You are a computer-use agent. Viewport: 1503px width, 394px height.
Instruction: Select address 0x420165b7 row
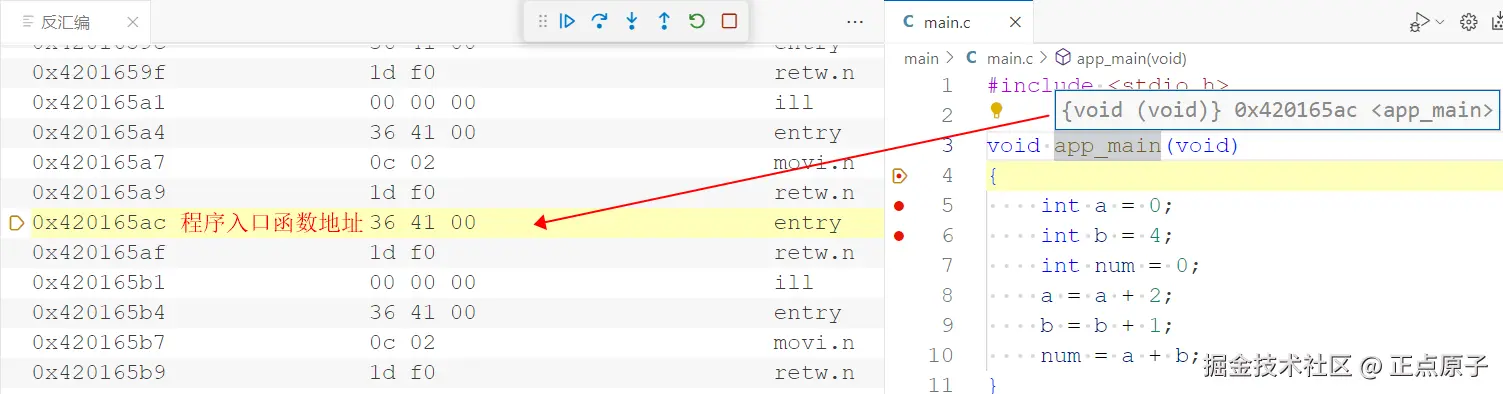pyautogui.click(x=99, y=343)
